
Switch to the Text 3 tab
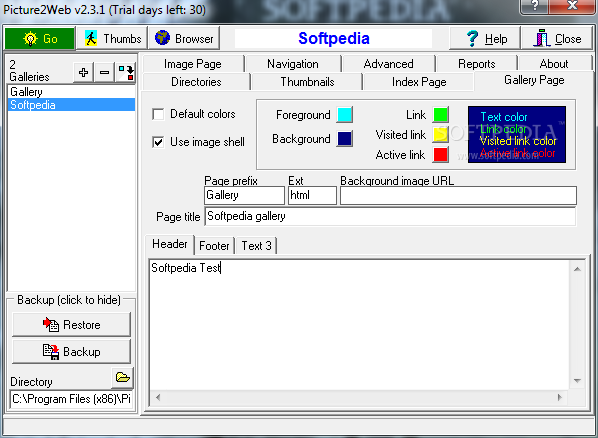(256, 246)
